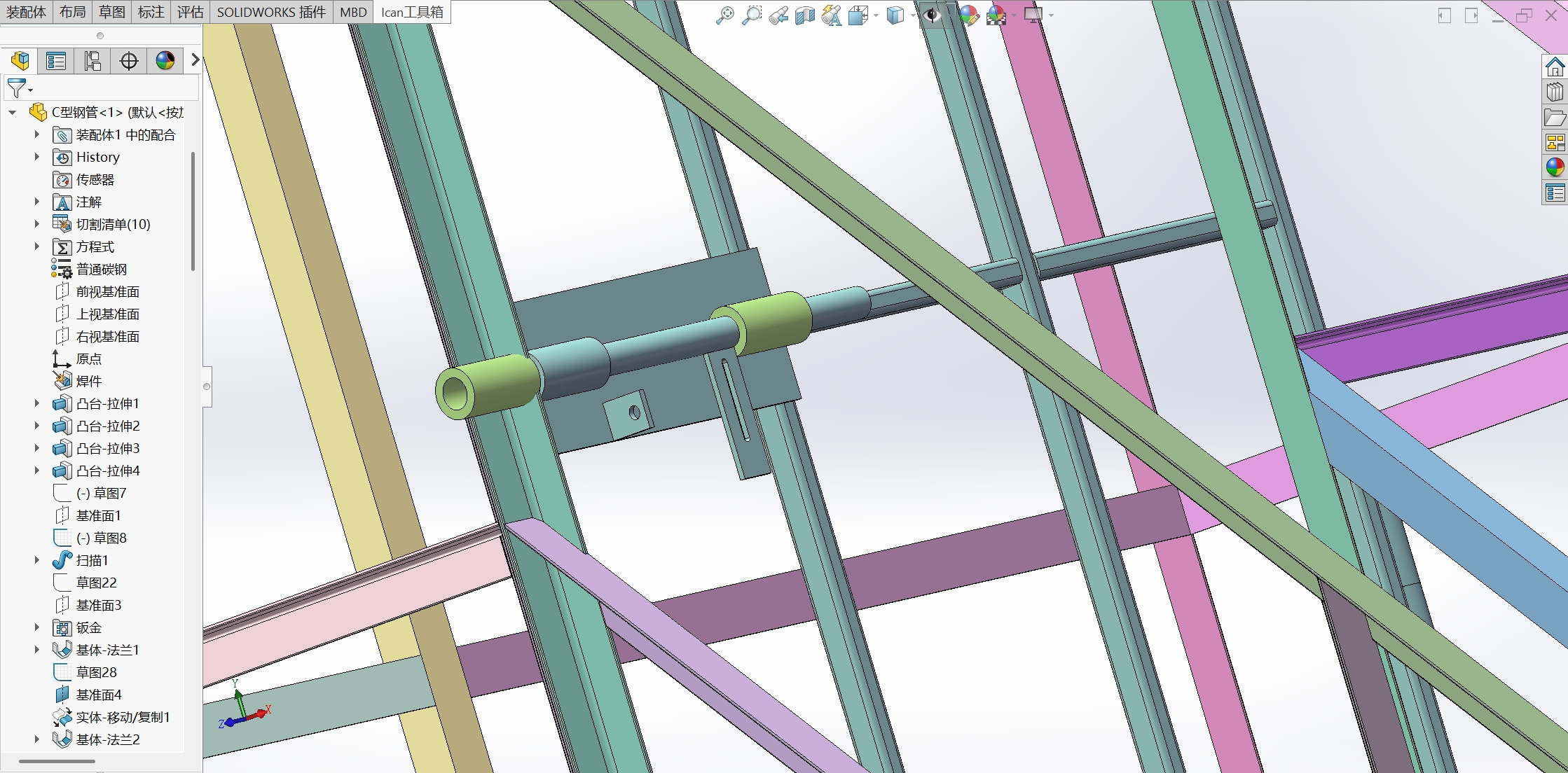This screenshot has width=1568, height=773.
Task: Open Edit Appearance tool
Action: 969,15
